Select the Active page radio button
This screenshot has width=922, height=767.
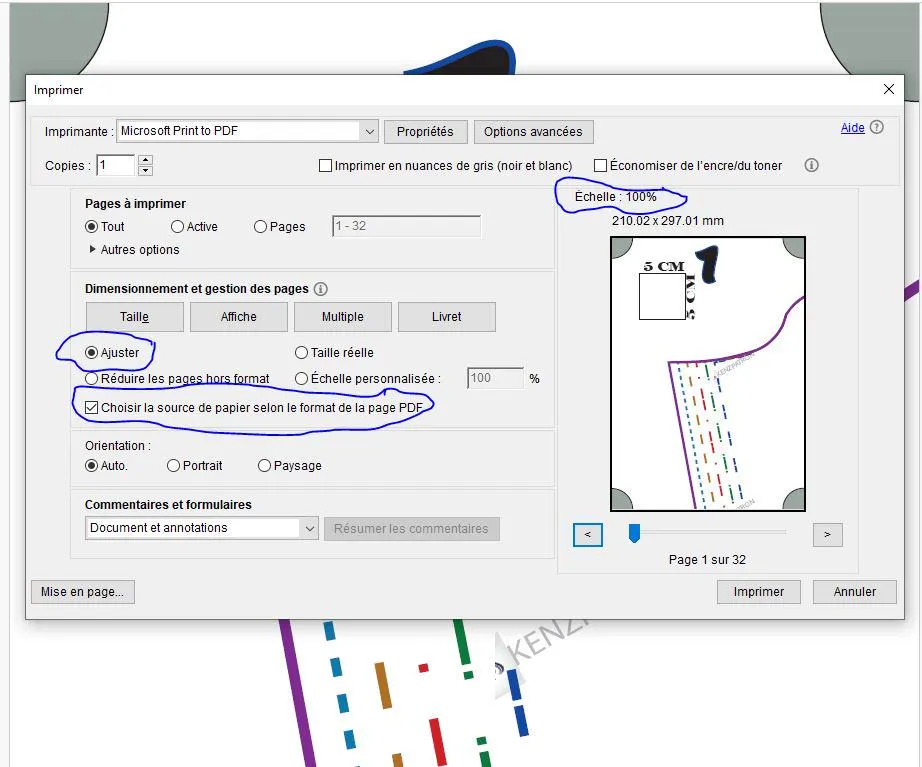pos(177,226)
